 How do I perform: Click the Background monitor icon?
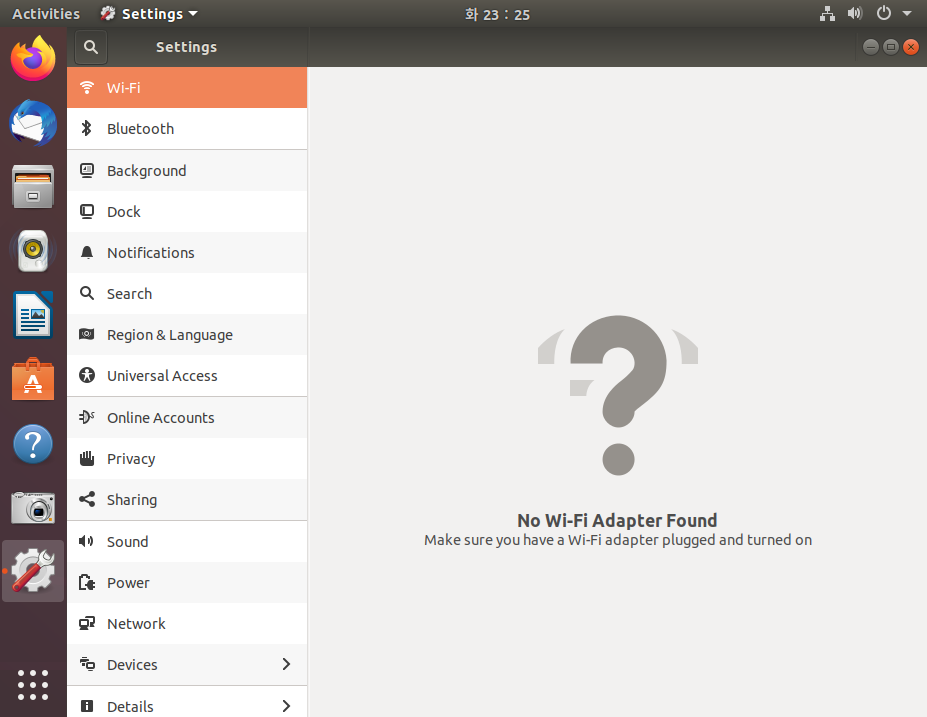87,171
